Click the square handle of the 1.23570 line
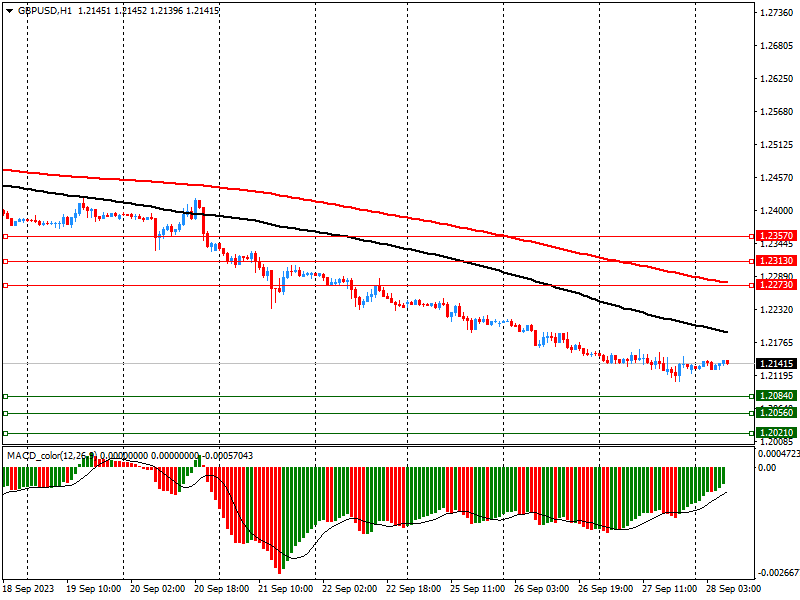This screenshot has height=600, width=800. [6, 237]
